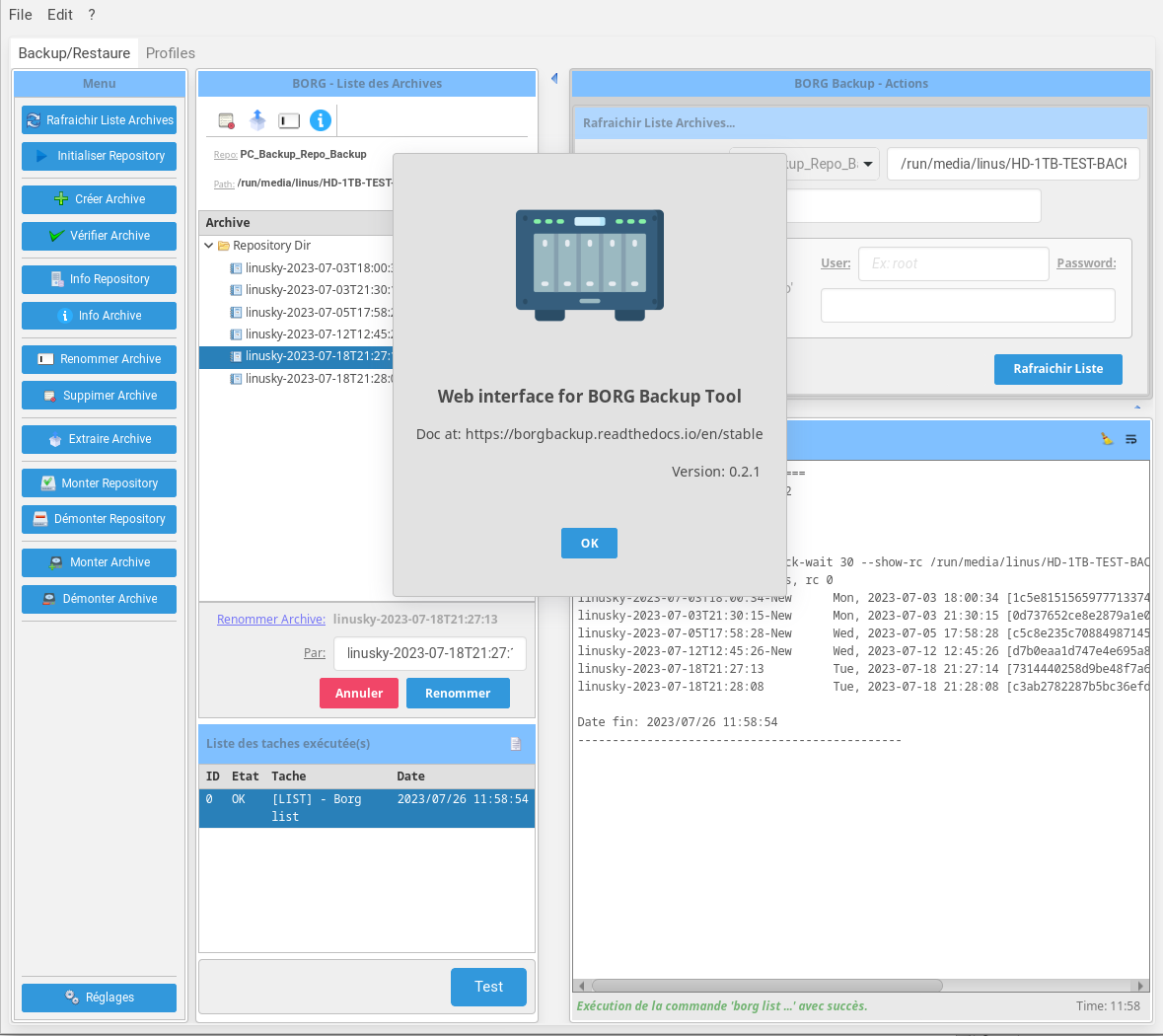The image size is (1163, 1036).
Task: Collapse the Repository Dir tree node
Action: click(x=209, y=246)
